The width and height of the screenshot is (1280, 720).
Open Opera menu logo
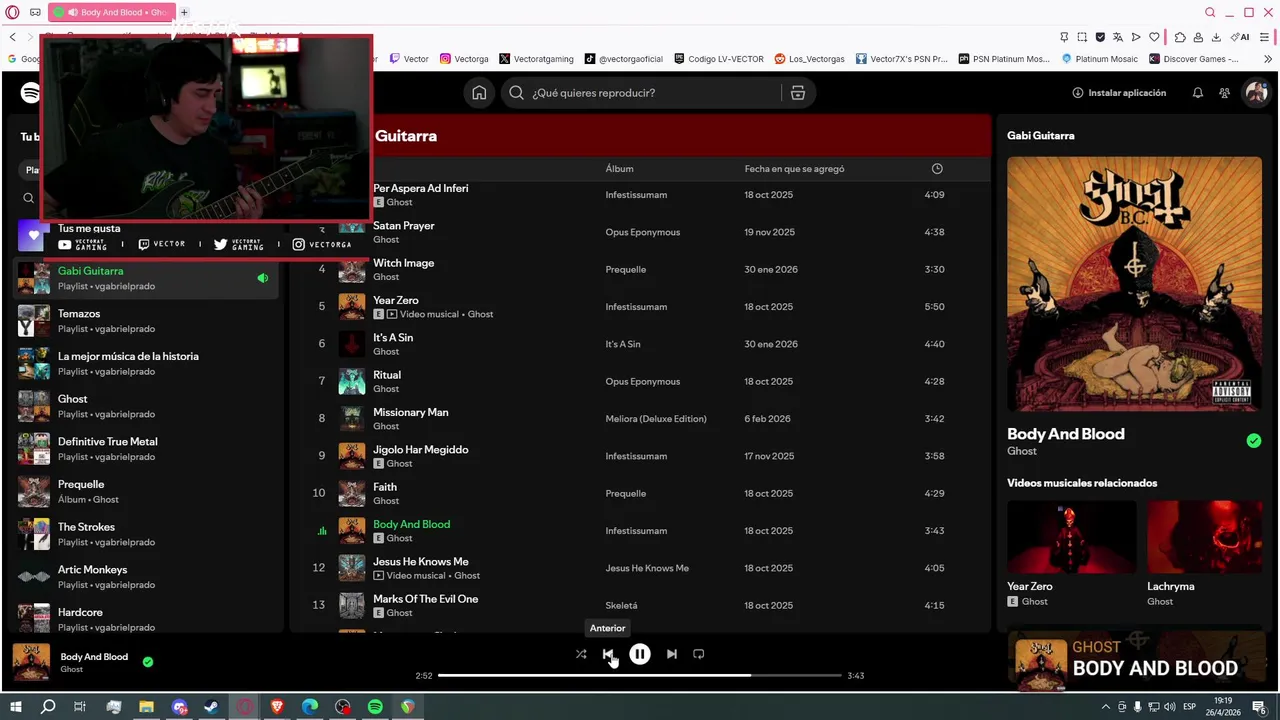point(12,12)
